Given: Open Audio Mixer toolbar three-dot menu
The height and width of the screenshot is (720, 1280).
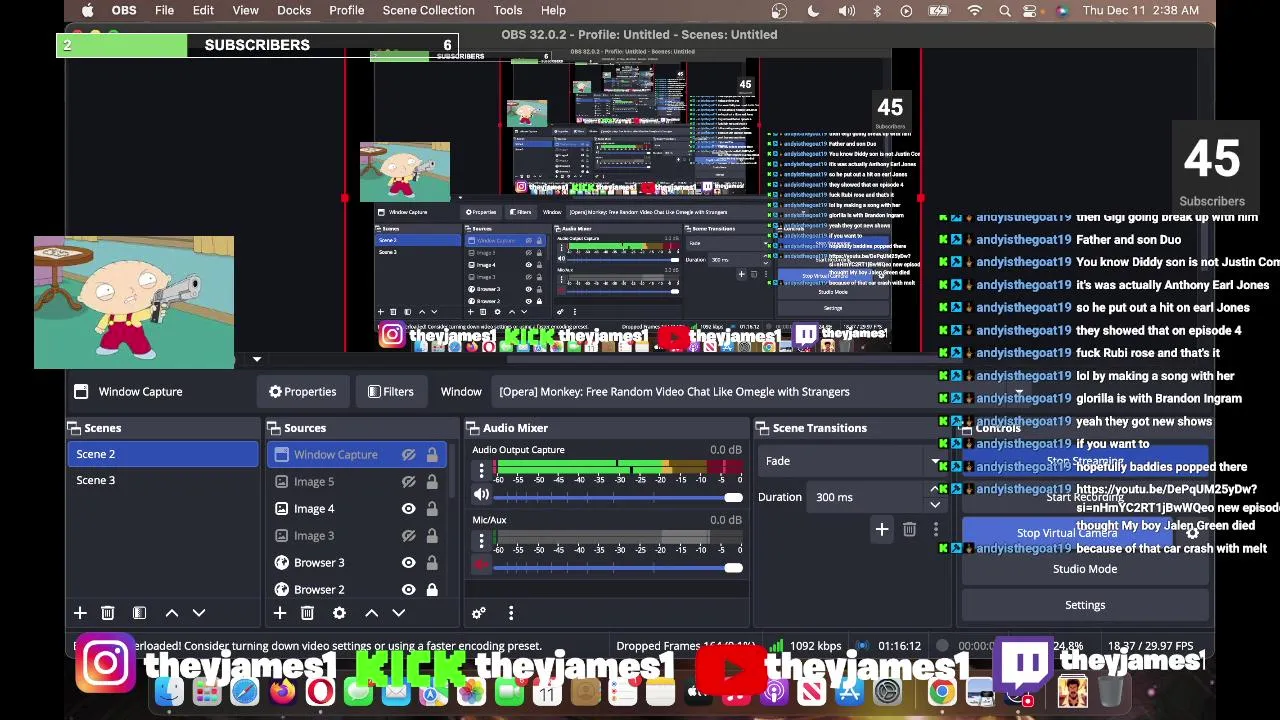Looking at the screenshot, I should pos(511,613).
